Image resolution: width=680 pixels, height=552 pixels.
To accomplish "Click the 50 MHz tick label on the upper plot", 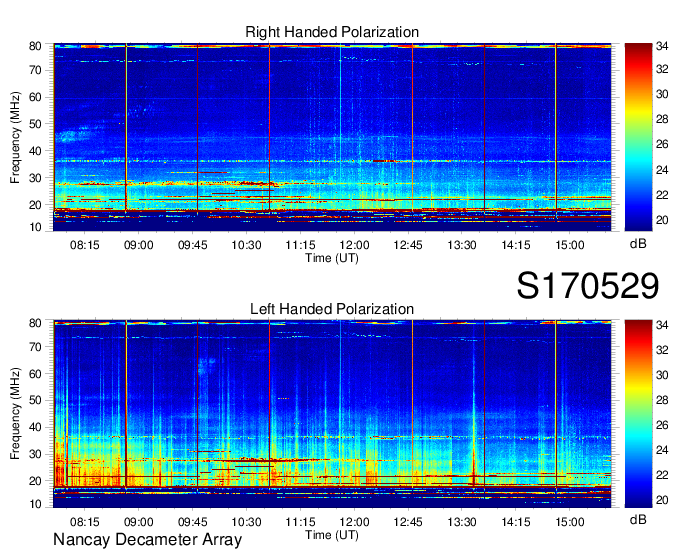I will click(x=35, y=124).
